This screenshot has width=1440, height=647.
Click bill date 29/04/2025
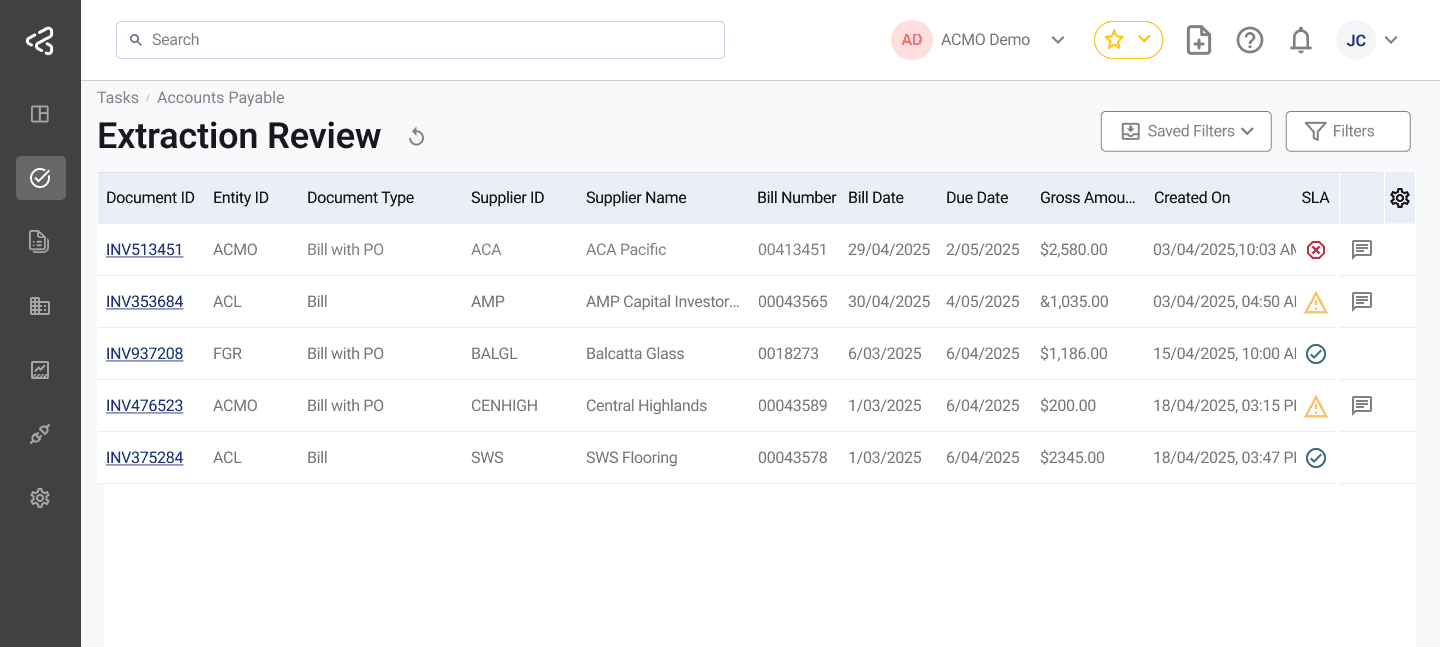(889, 249)
